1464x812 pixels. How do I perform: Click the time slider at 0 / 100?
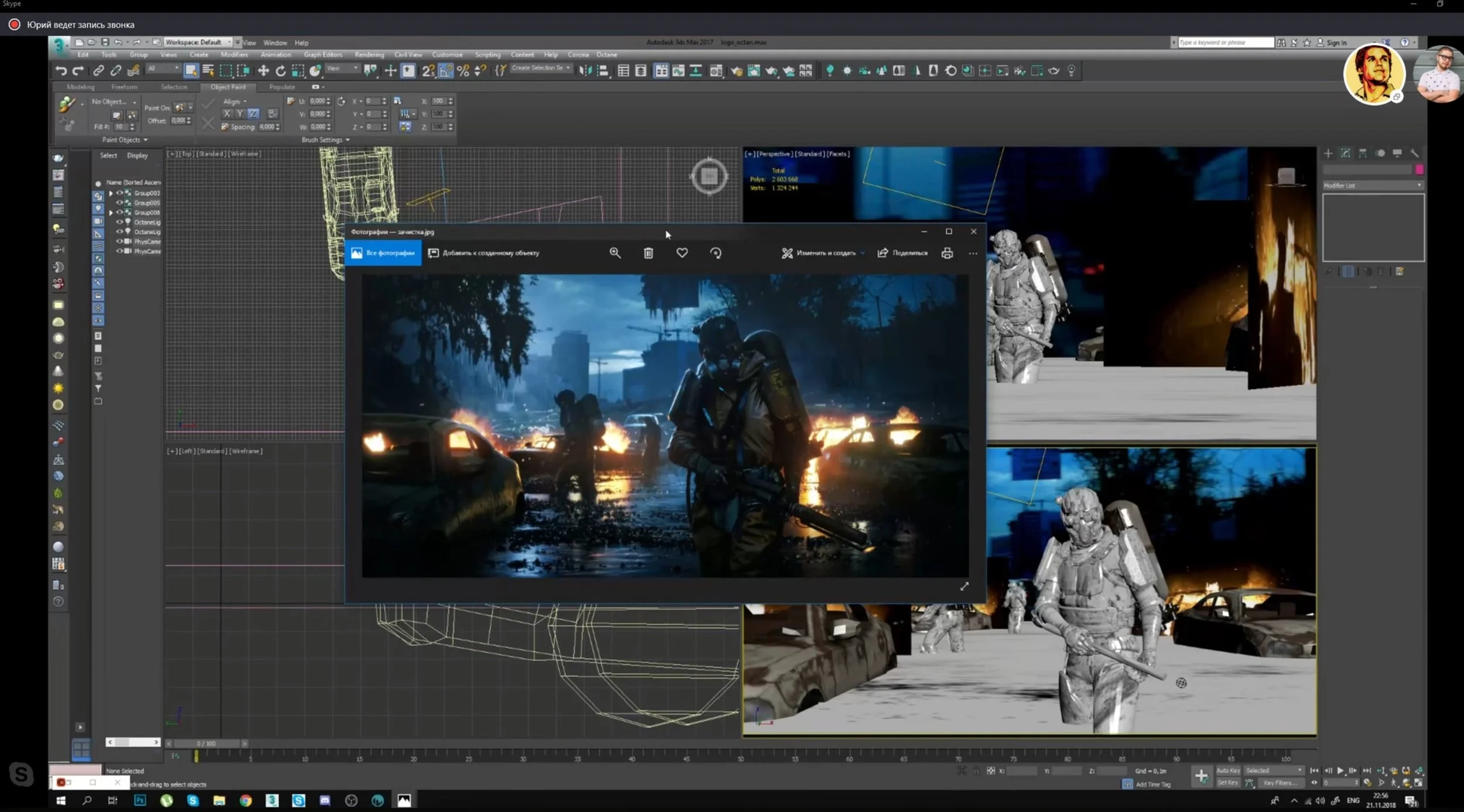pyautogui.click(x=206, y=744)
